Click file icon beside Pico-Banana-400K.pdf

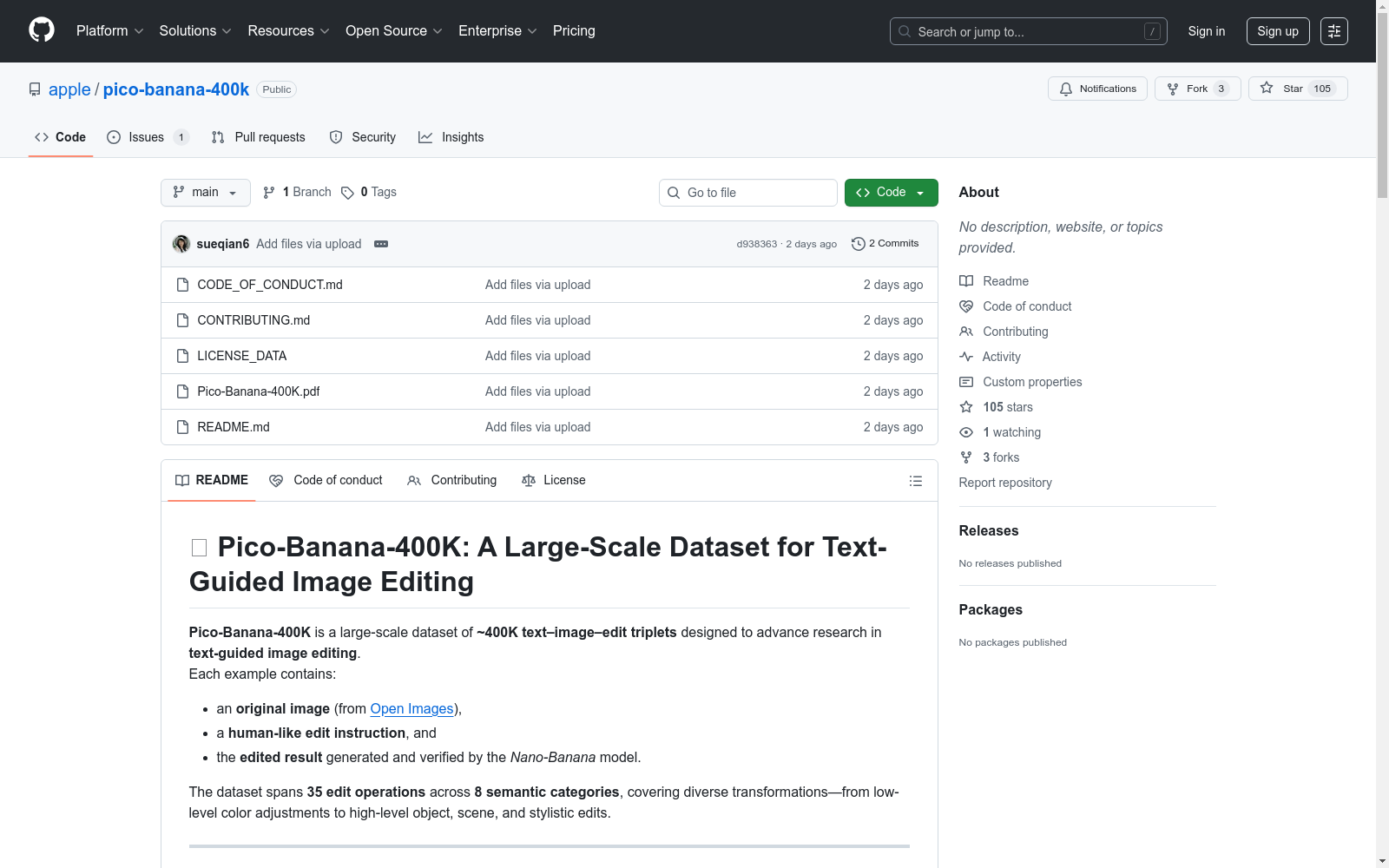point(182,391)
